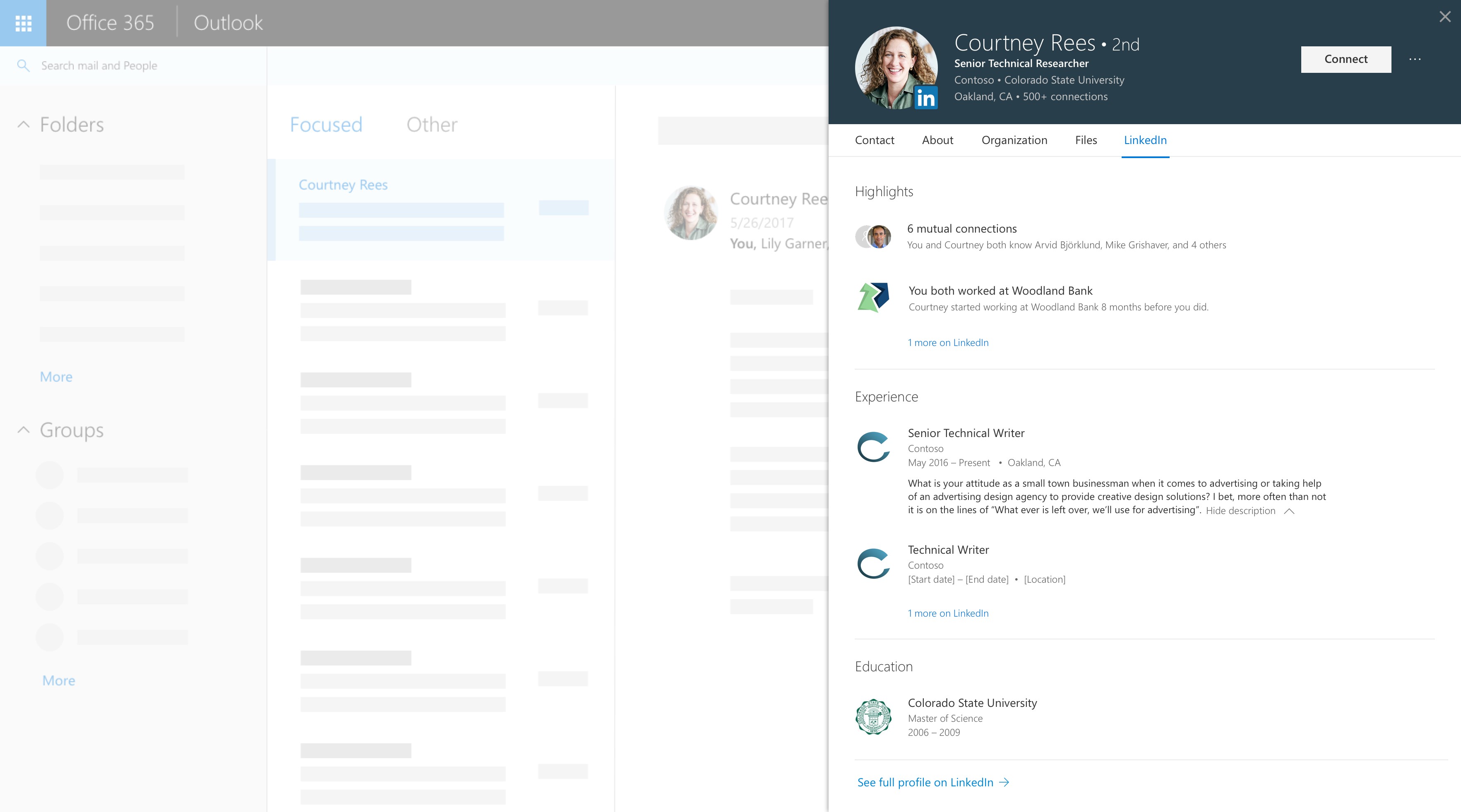This screenshot has height=812, width=1461.
Task: Open the three-dots more options menu
Action: [x=1415, y=60]
